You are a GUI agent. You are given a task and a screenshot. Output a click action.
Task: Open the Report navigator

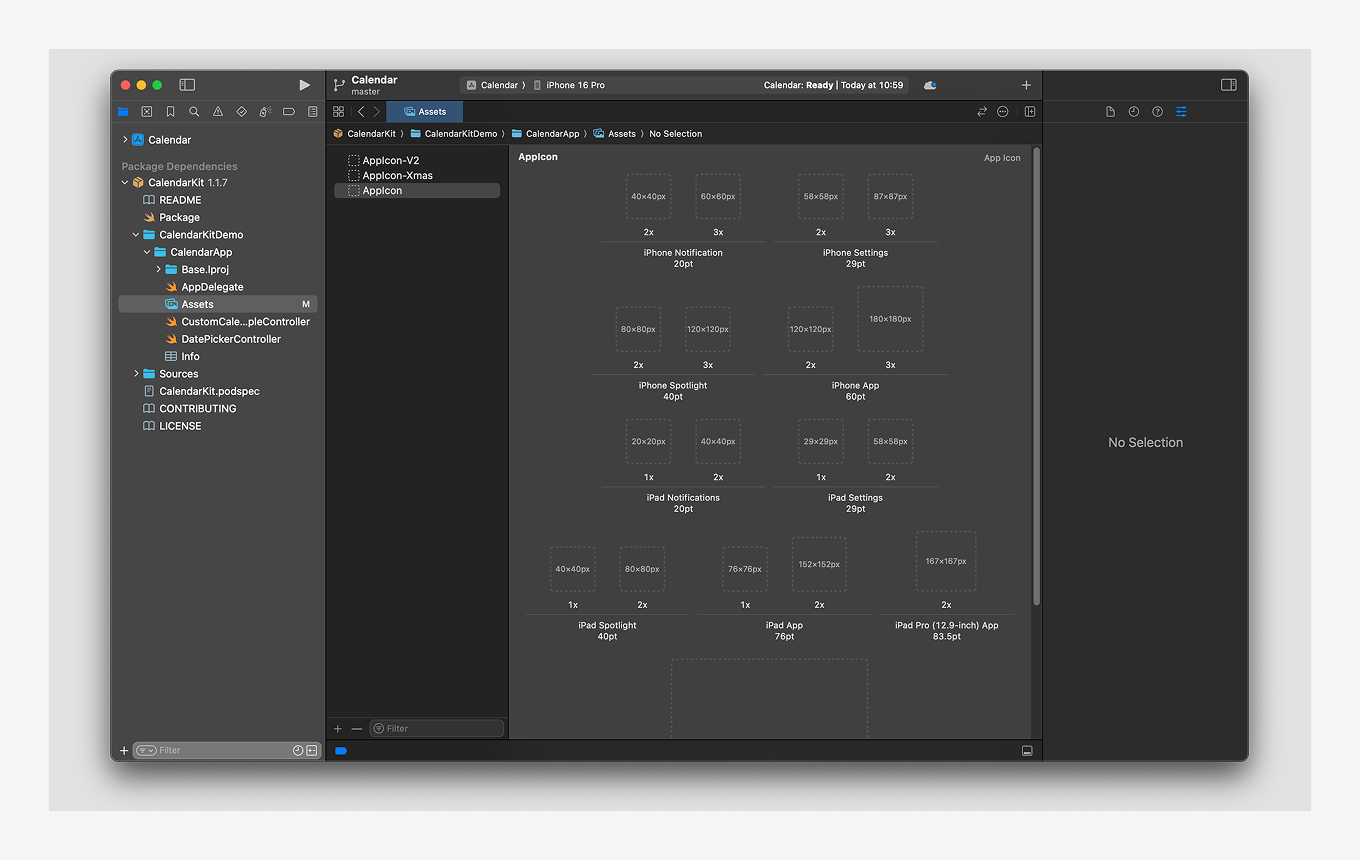(x=312, y=112)
